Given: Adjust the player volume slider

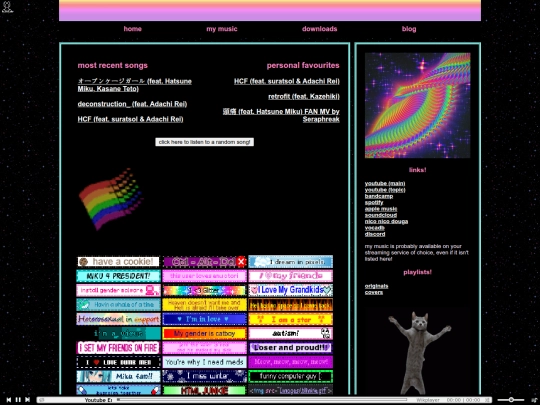Looking at the screenshot, I should coord(511,399).
